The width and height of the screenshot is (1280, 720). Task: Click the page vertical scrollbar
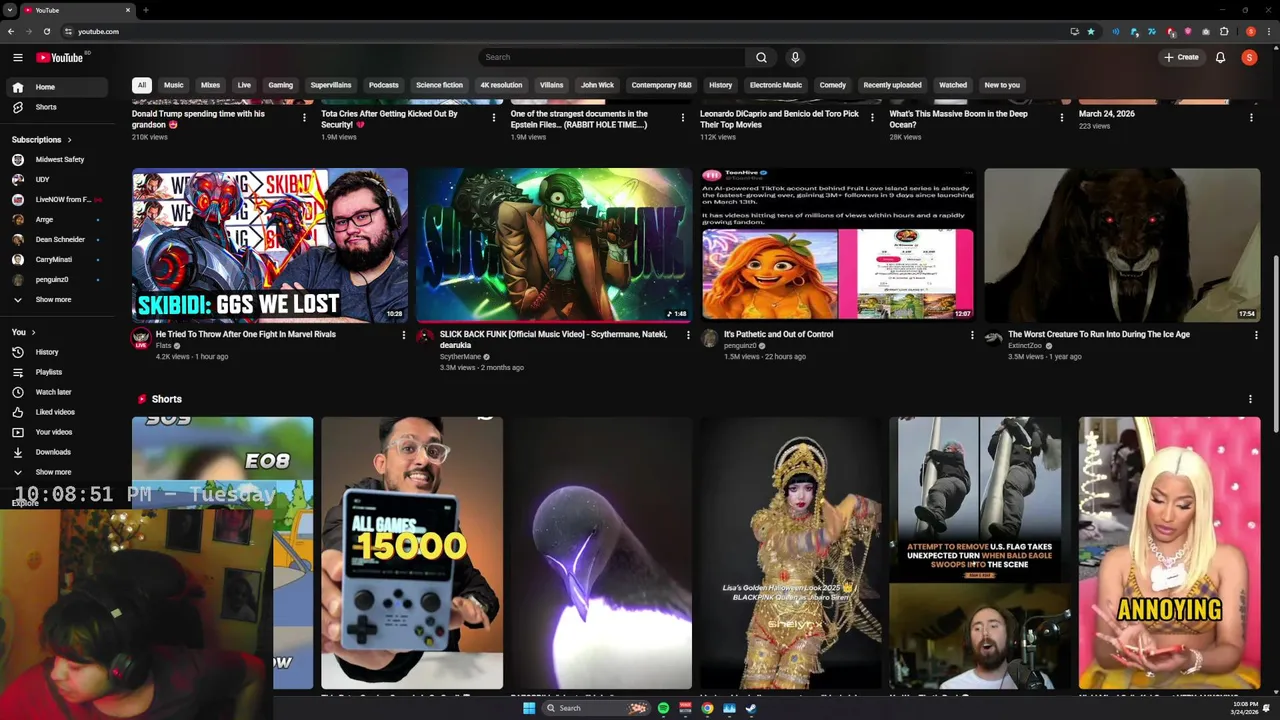click(1275, 345)
